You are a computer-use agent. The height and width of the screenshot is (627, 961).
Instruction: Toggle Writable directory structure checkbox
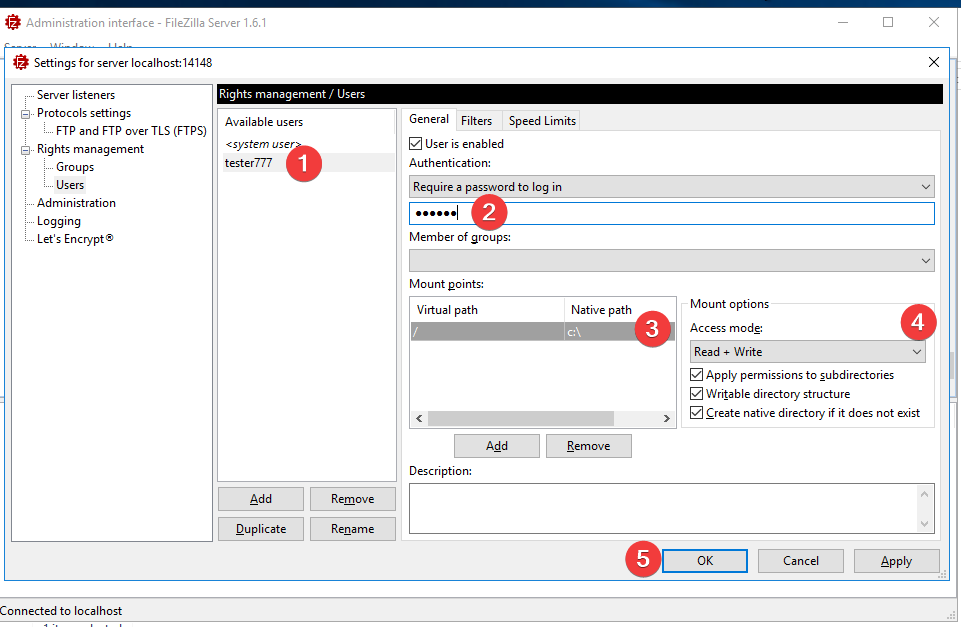(696, 393)
